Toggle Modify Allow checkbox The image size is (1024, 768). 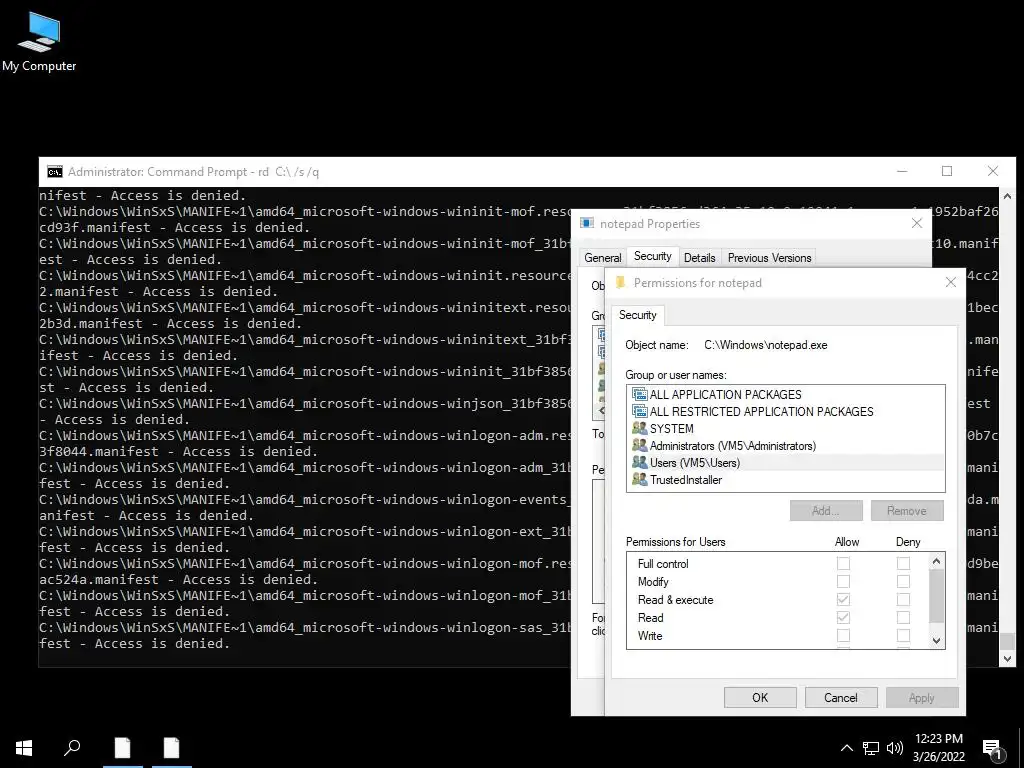click(843, 581)
